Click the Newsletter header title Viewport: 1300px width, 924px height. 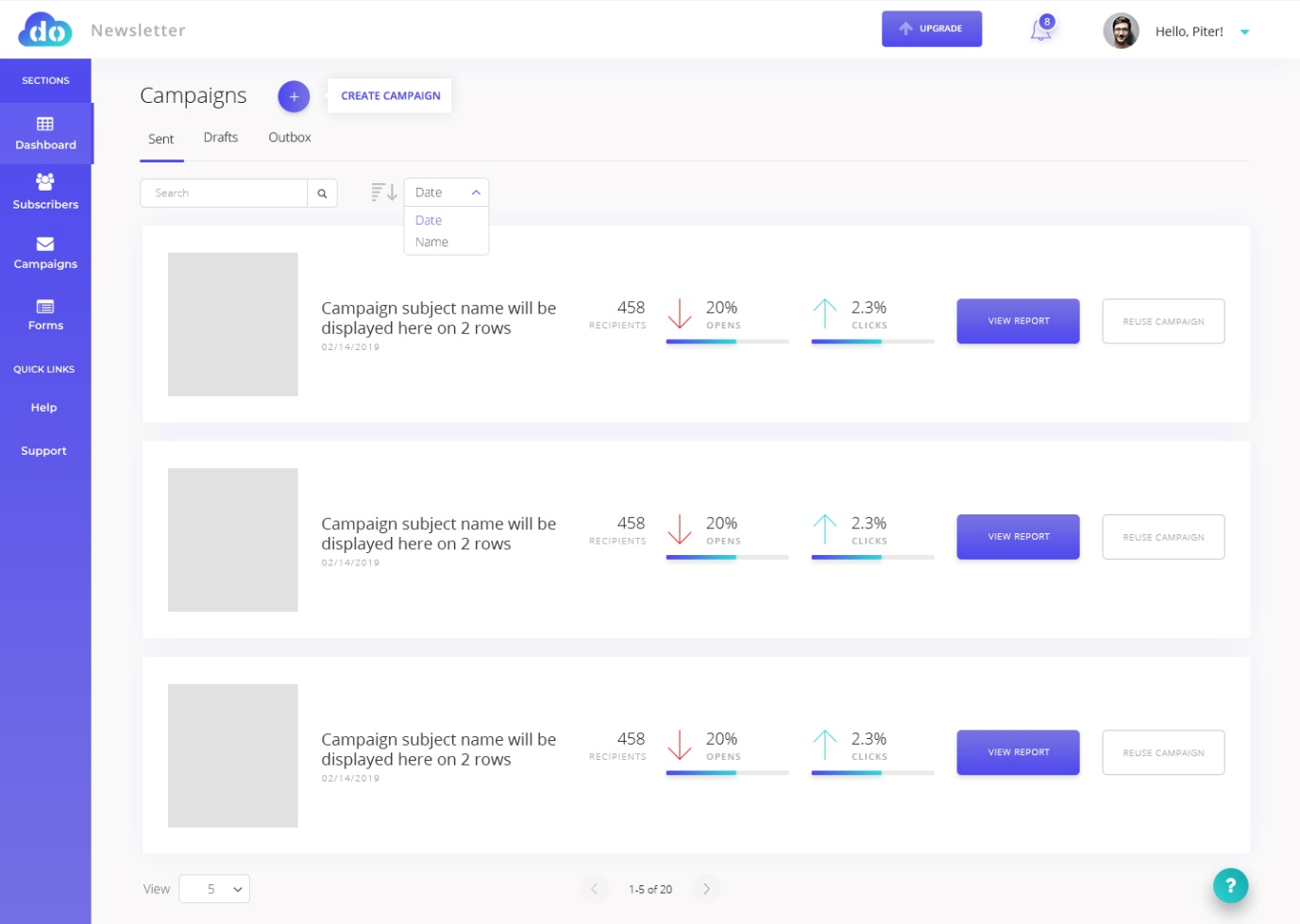pyautogui.click(x=138, y=30)
